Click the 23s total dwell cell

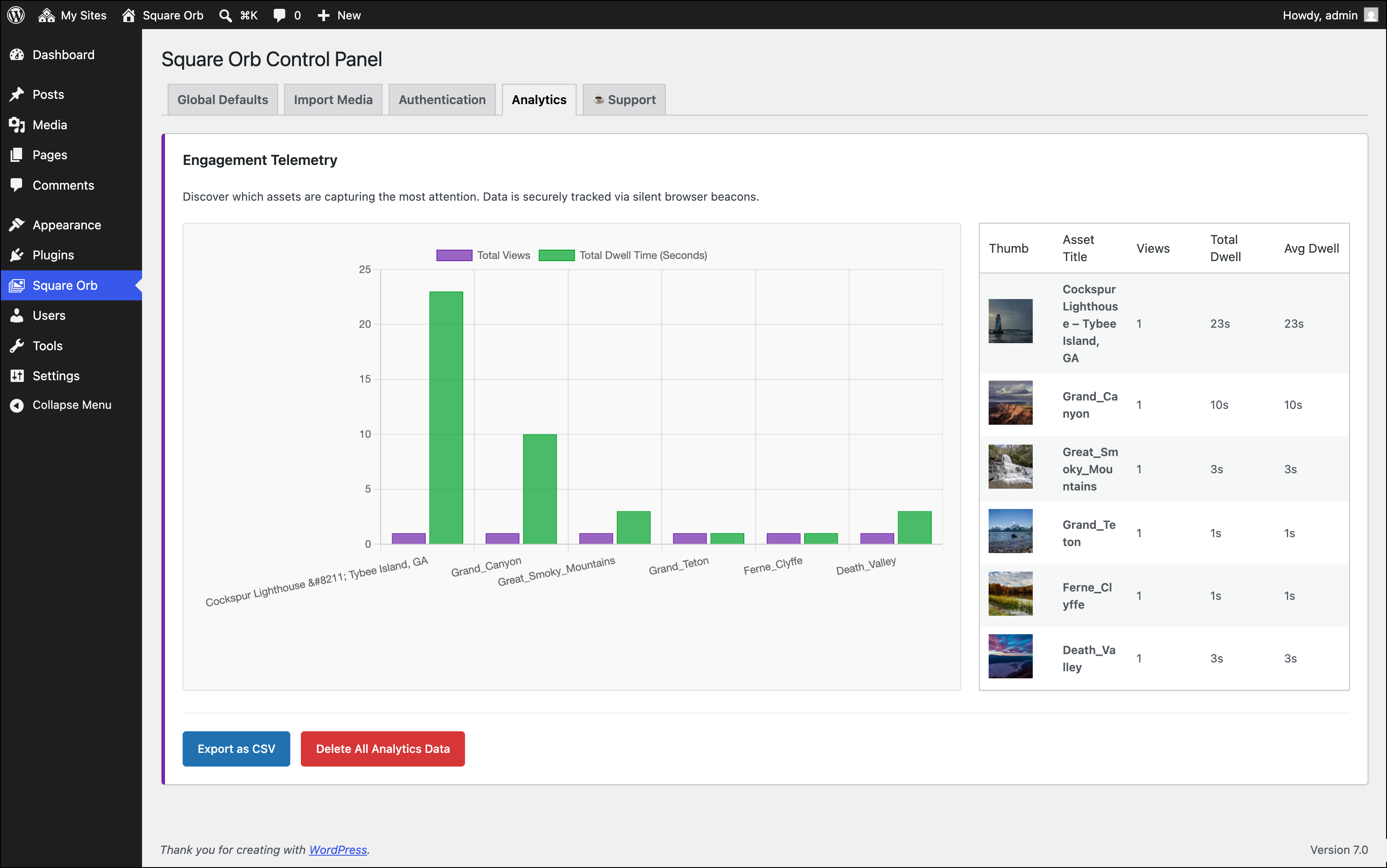[1220, 323]
